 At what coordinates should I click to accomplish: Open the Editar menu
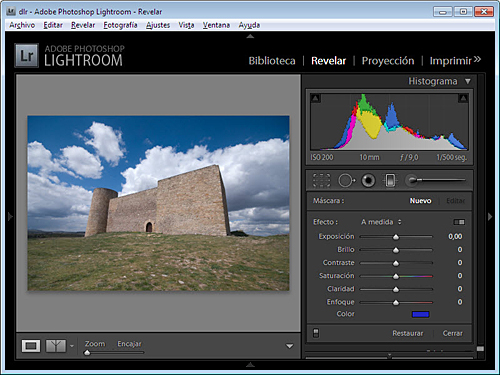(x=53, y=25)
